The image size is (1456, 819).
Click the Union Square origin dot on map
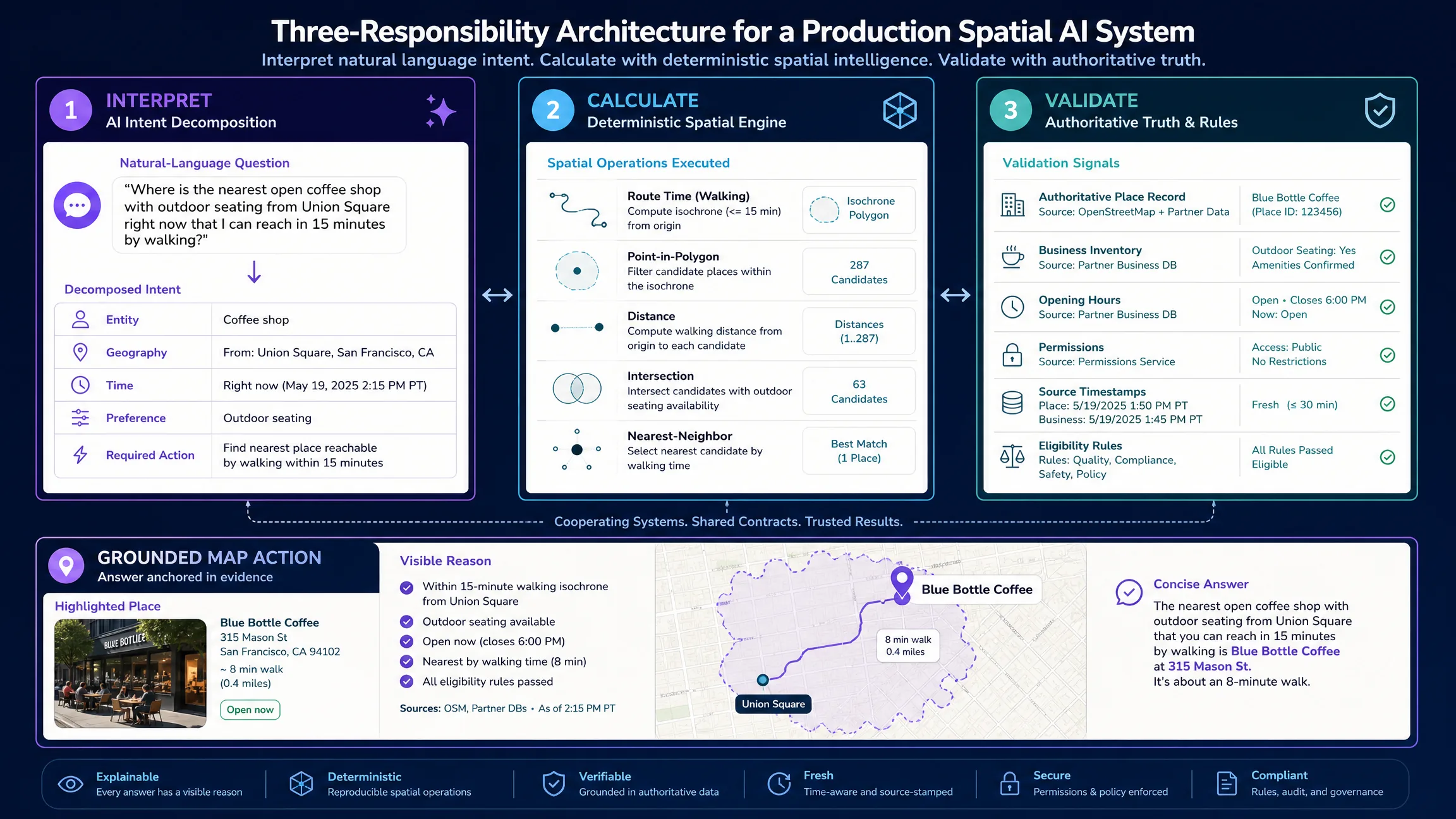click(x=763, y=680)
